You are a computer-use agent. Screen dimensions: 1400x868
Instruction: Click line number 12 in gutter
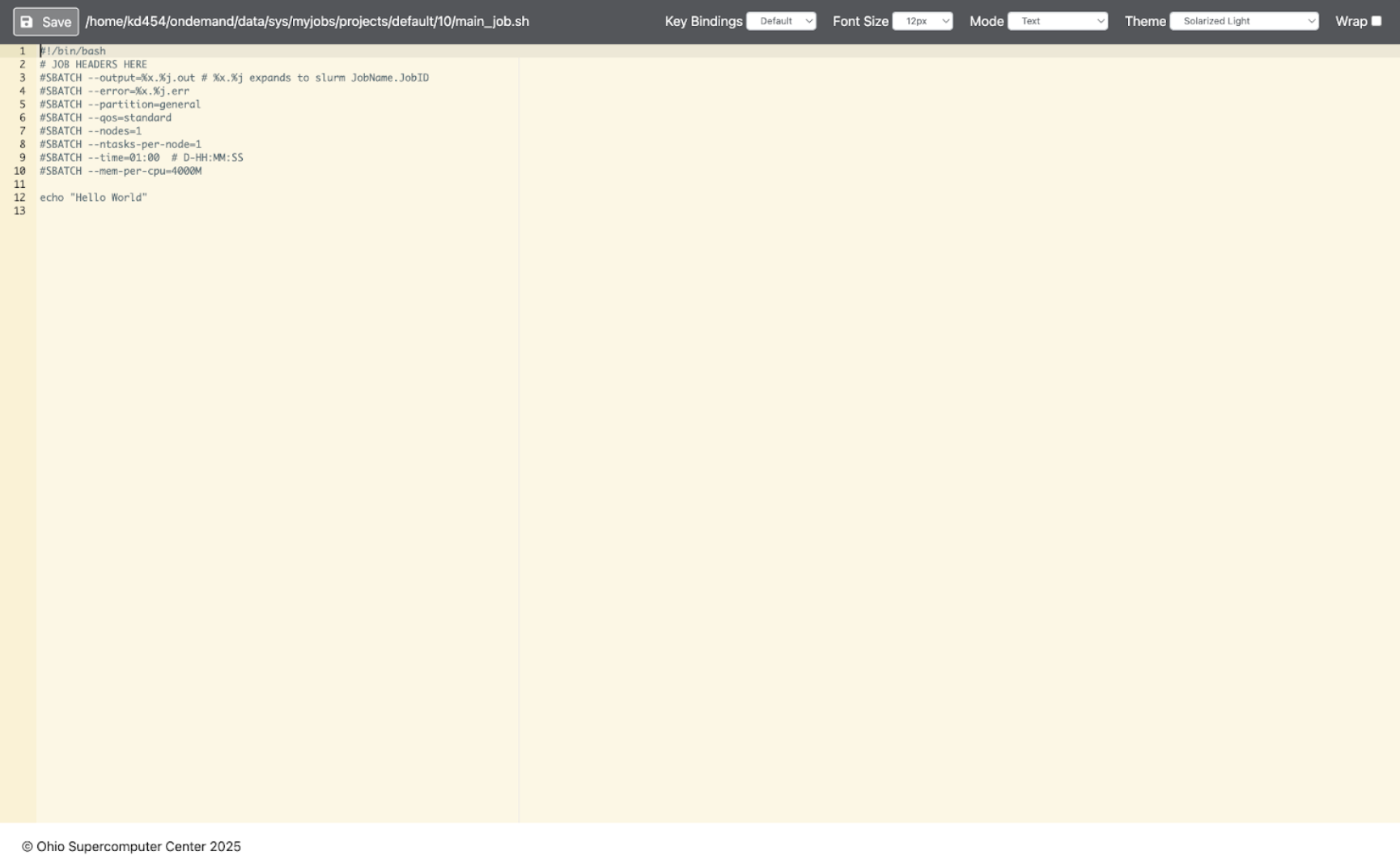(x=20, y=198)
